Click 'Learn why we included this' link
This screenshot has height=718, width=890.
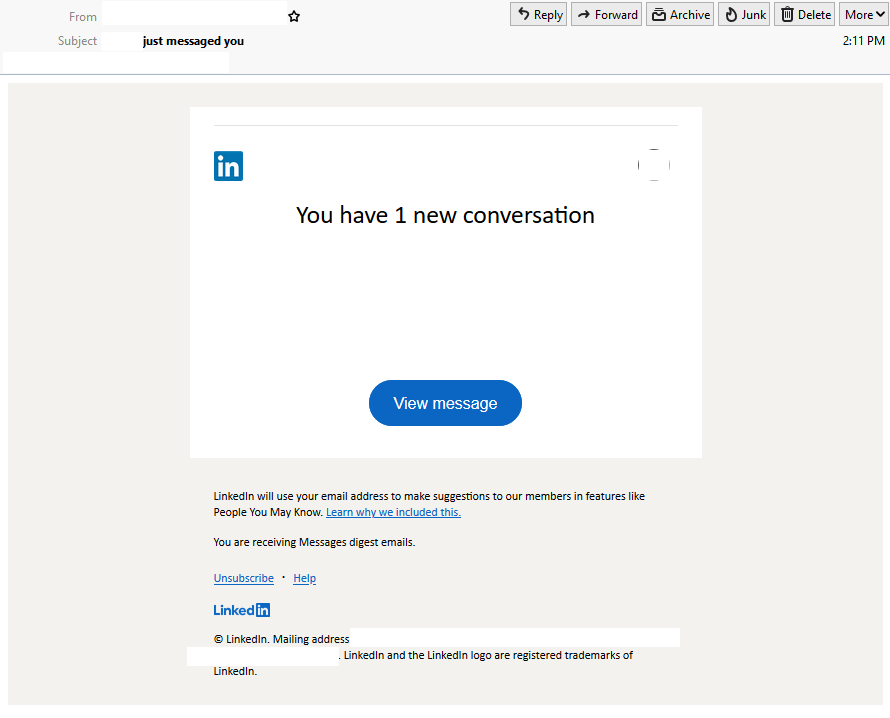point(393,512)
